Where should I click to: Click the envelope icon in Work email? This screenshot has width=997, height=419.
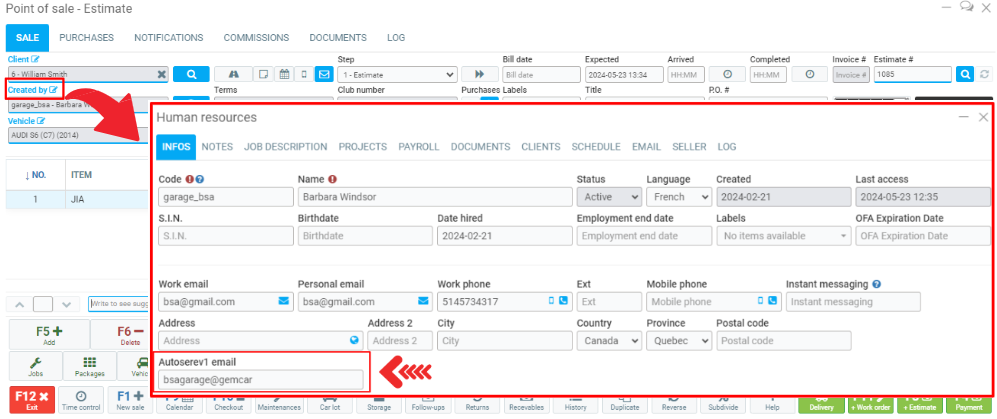click(x=282, y=301)
